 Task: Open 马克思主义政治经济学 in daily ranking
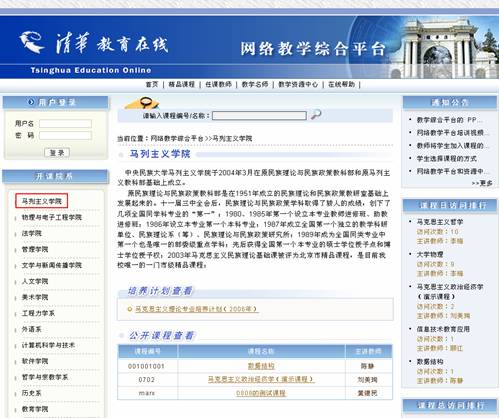[450, 287]
